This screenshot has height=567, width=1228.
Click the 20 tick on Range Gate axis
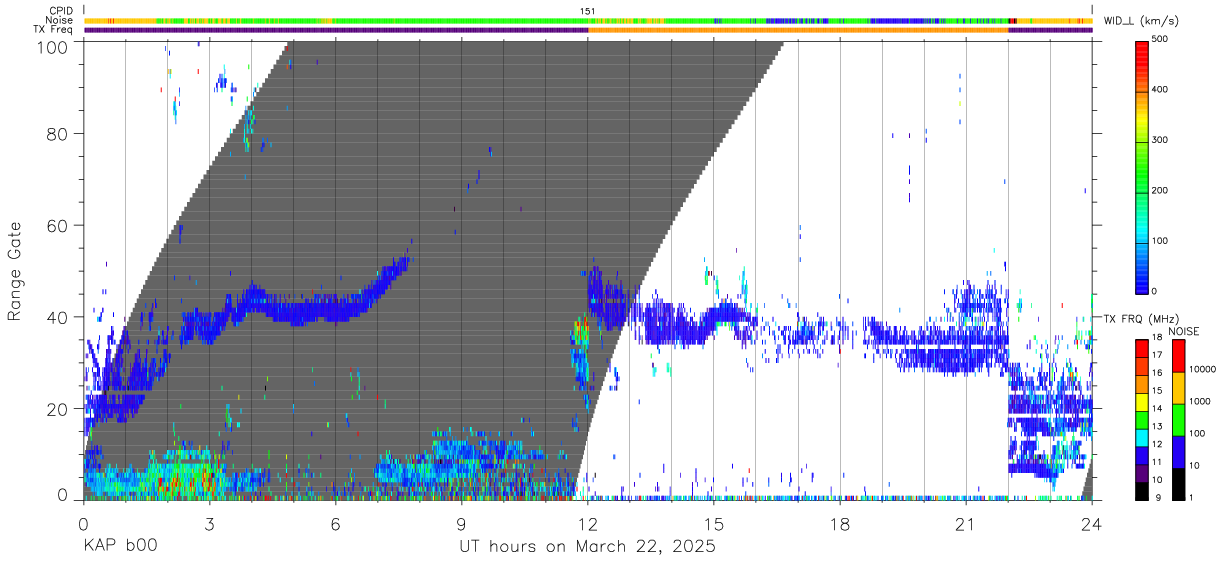tap(58, 409)
